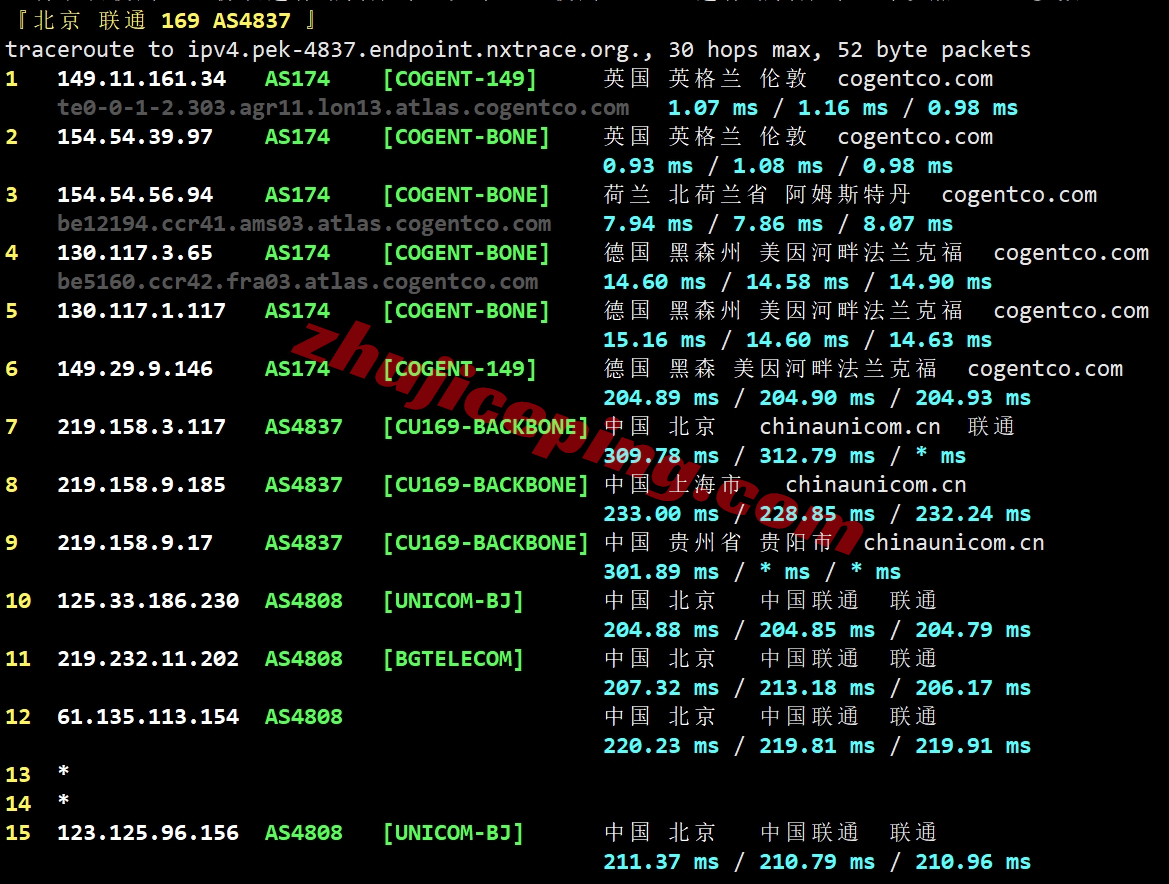Click latency value 312.79 ms
This screenshot has width=1169, height=884.
[817, 456]
